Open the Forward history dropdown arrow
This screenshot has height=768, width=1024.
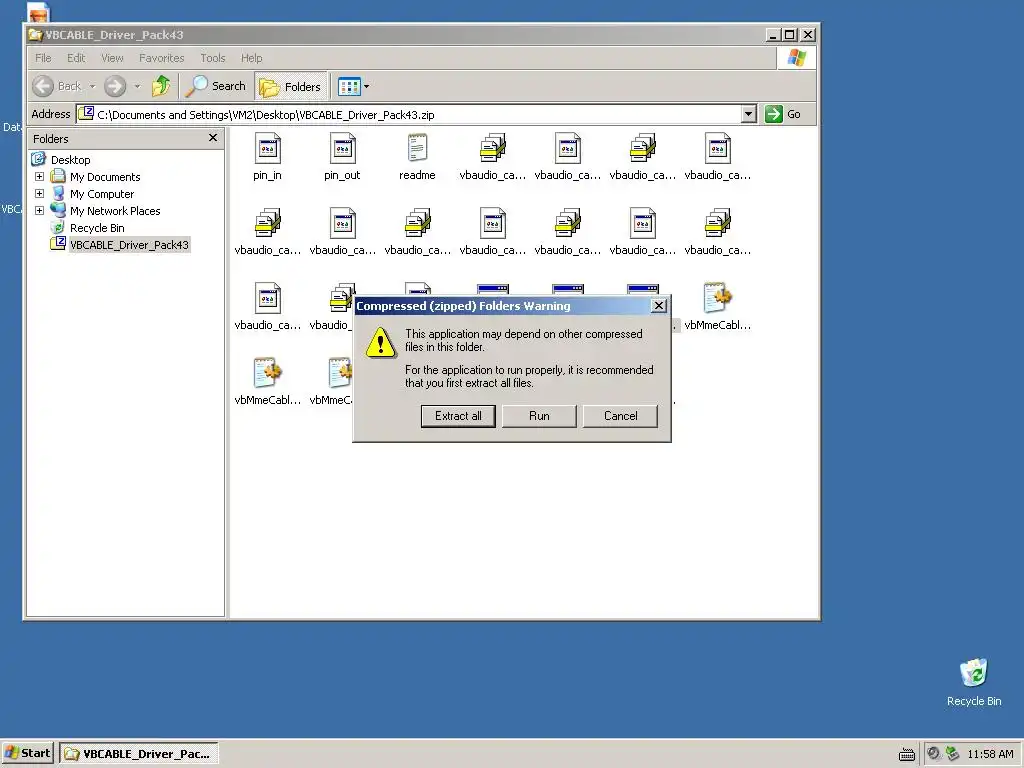137,86
